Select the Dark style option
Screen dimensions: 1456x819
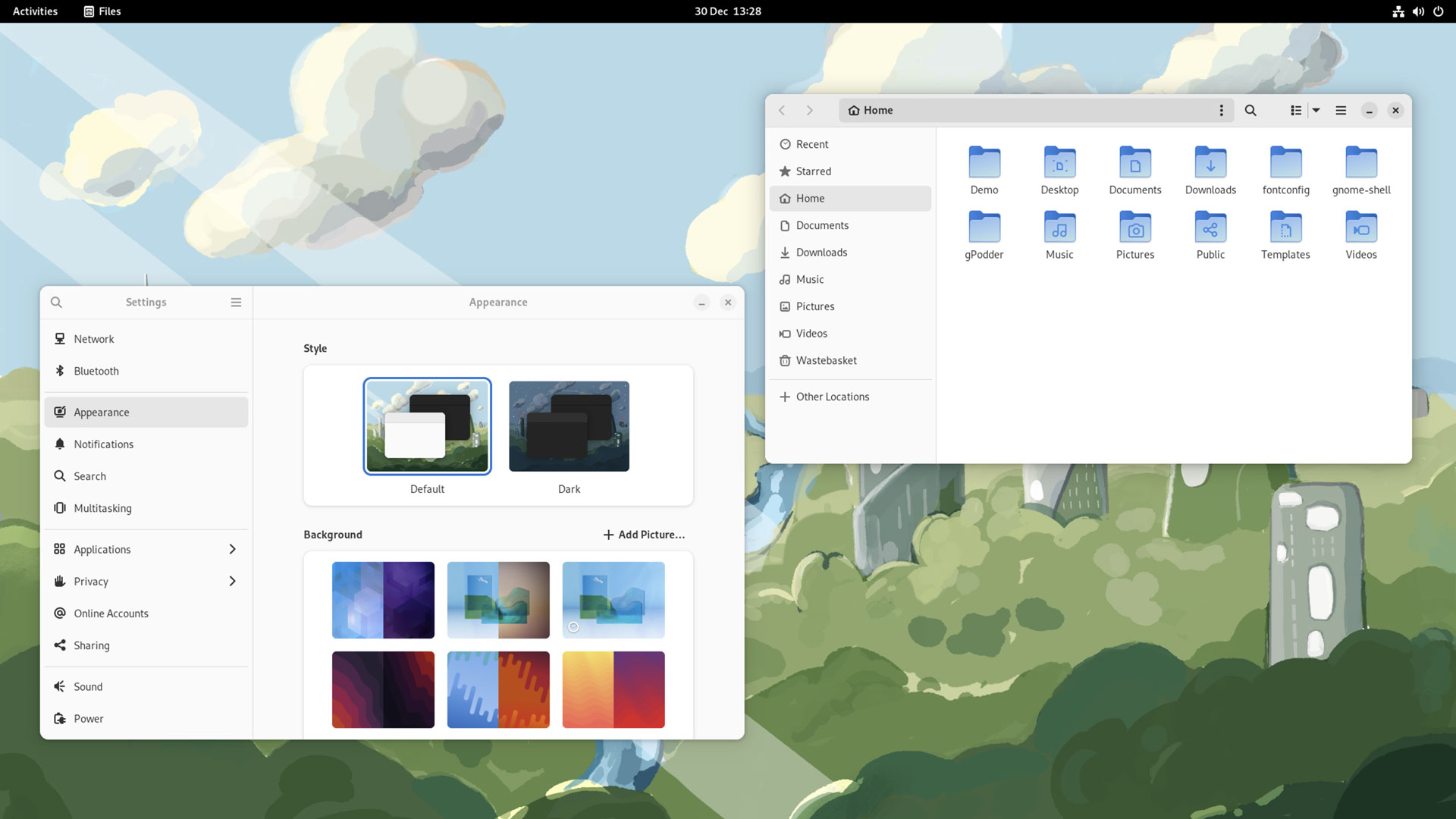pos(569,425)
